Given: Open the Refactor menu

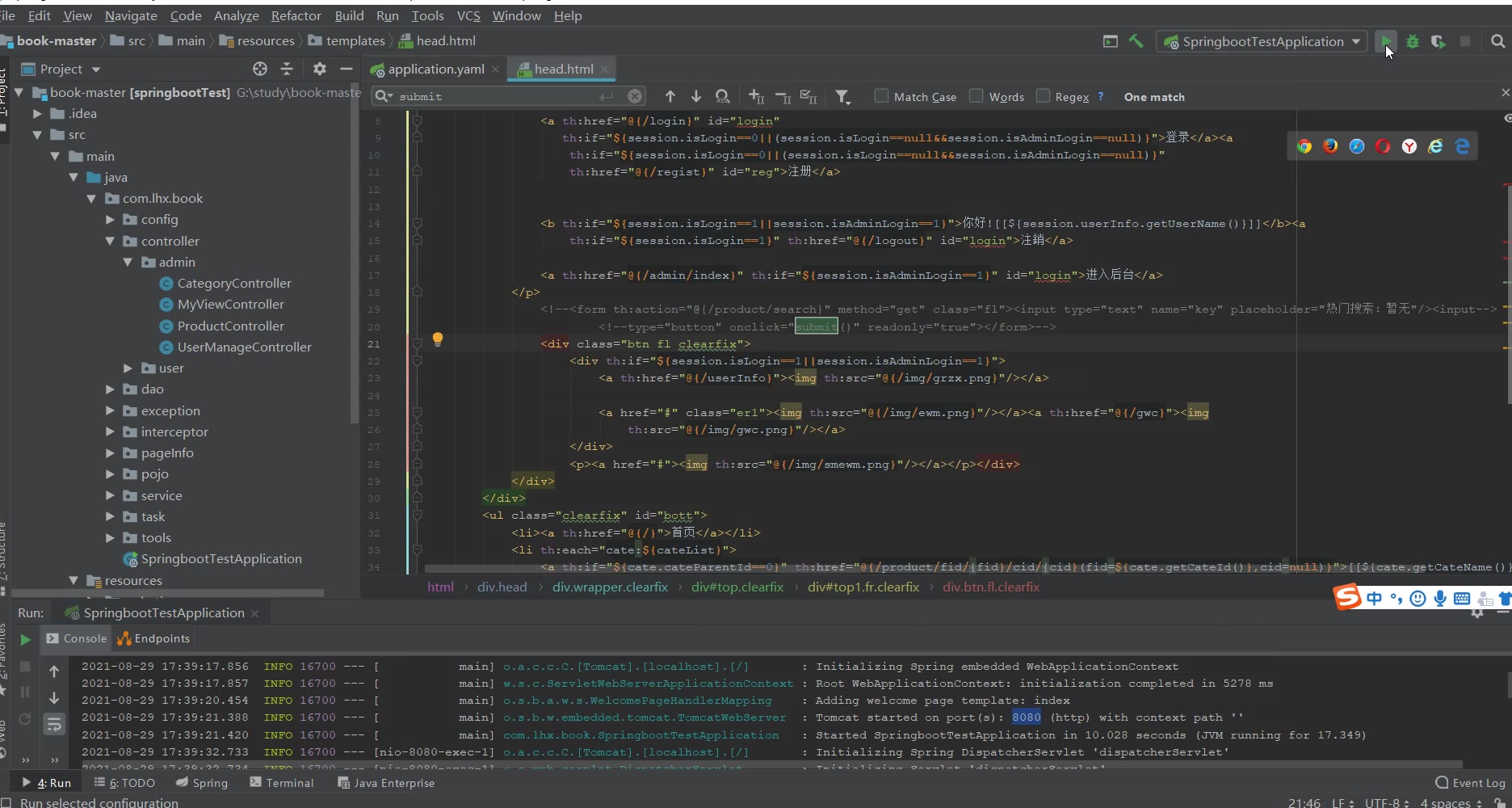Looking at the screenshot, I should (x=296, y=15).
